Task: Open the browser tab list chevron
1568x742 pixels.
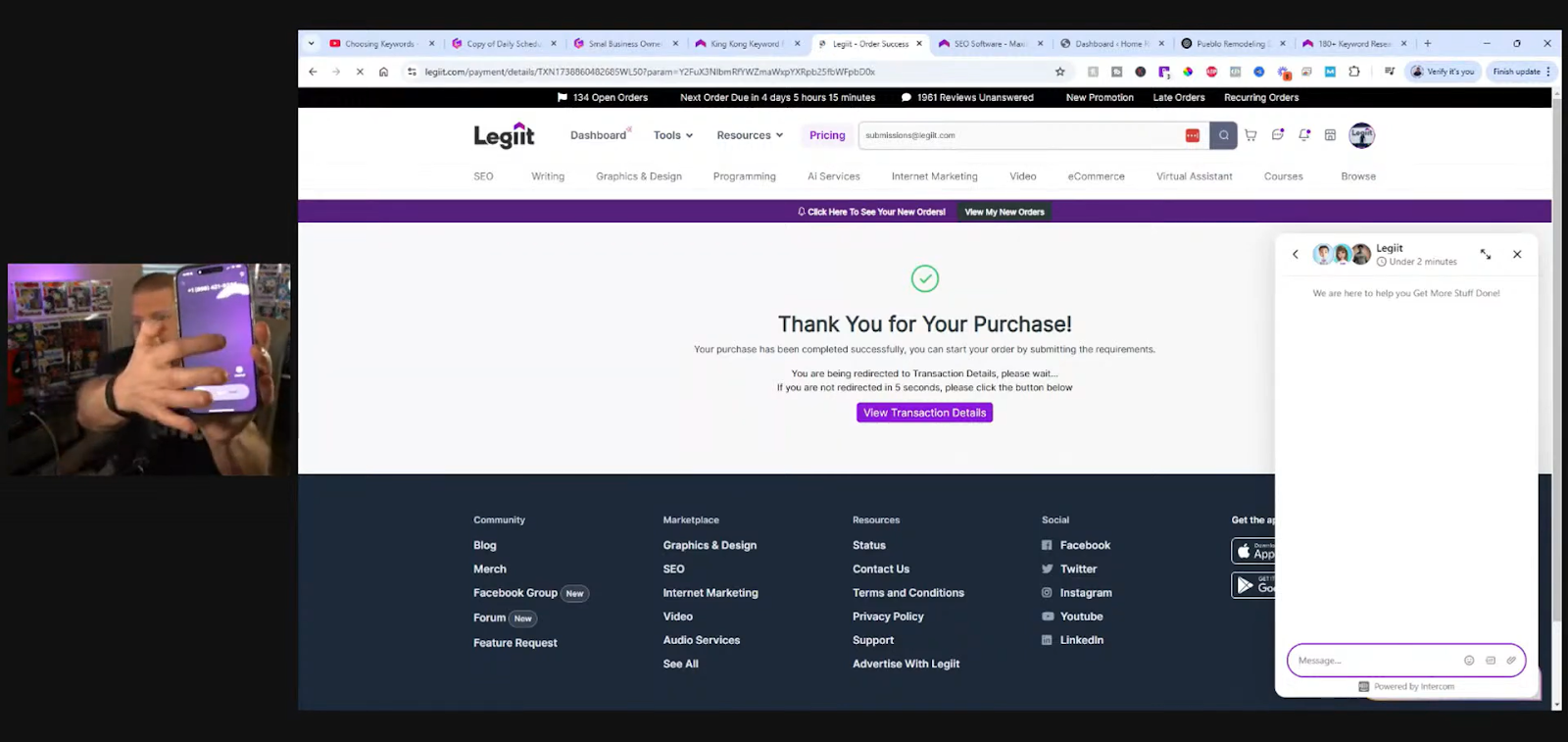Action: pos(312,43)
